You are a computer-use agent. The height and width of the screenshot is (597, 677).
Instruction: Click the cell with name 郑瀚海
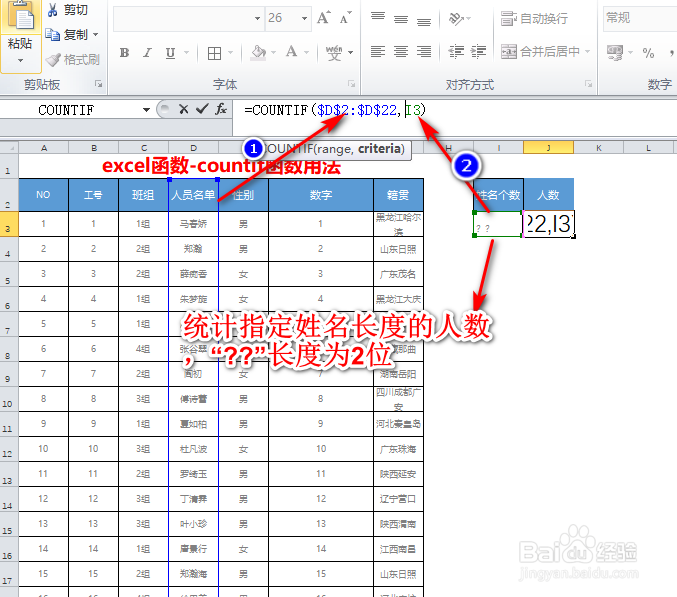coord(193,574)
